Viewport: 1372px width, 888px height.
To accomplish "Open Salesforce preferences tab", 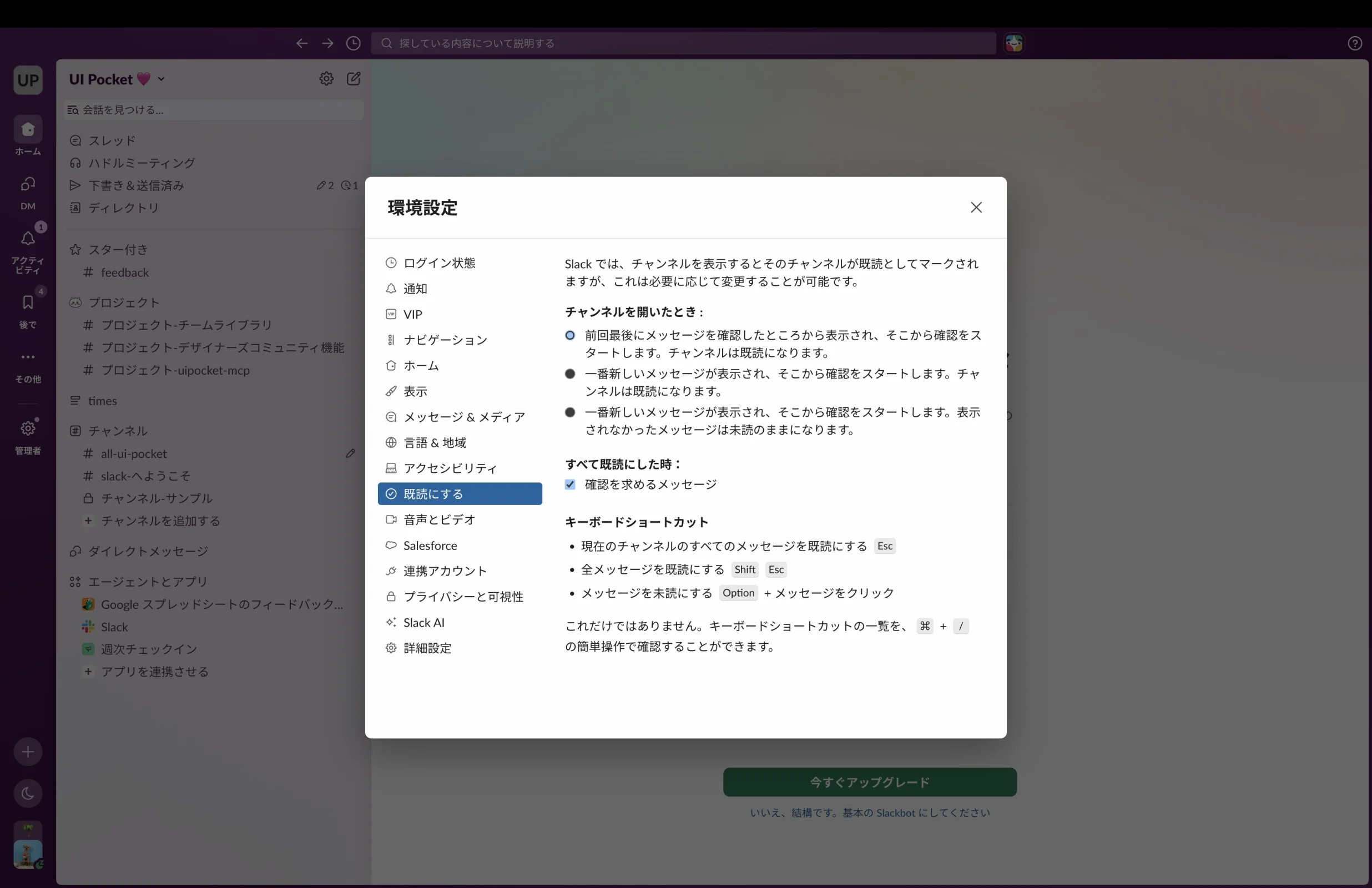I will click(x=460, y=546).
